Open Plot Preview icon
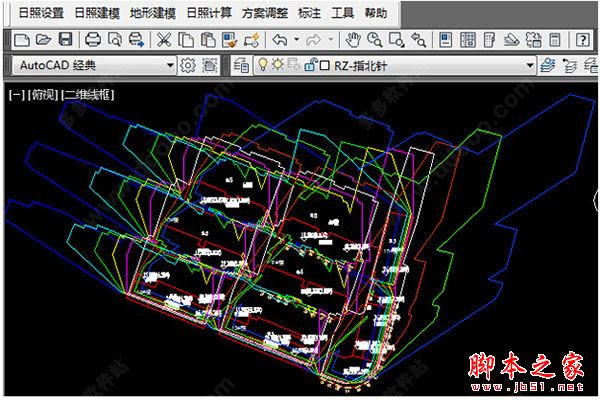The image size is (600, 403). click(x=115, y=40)
